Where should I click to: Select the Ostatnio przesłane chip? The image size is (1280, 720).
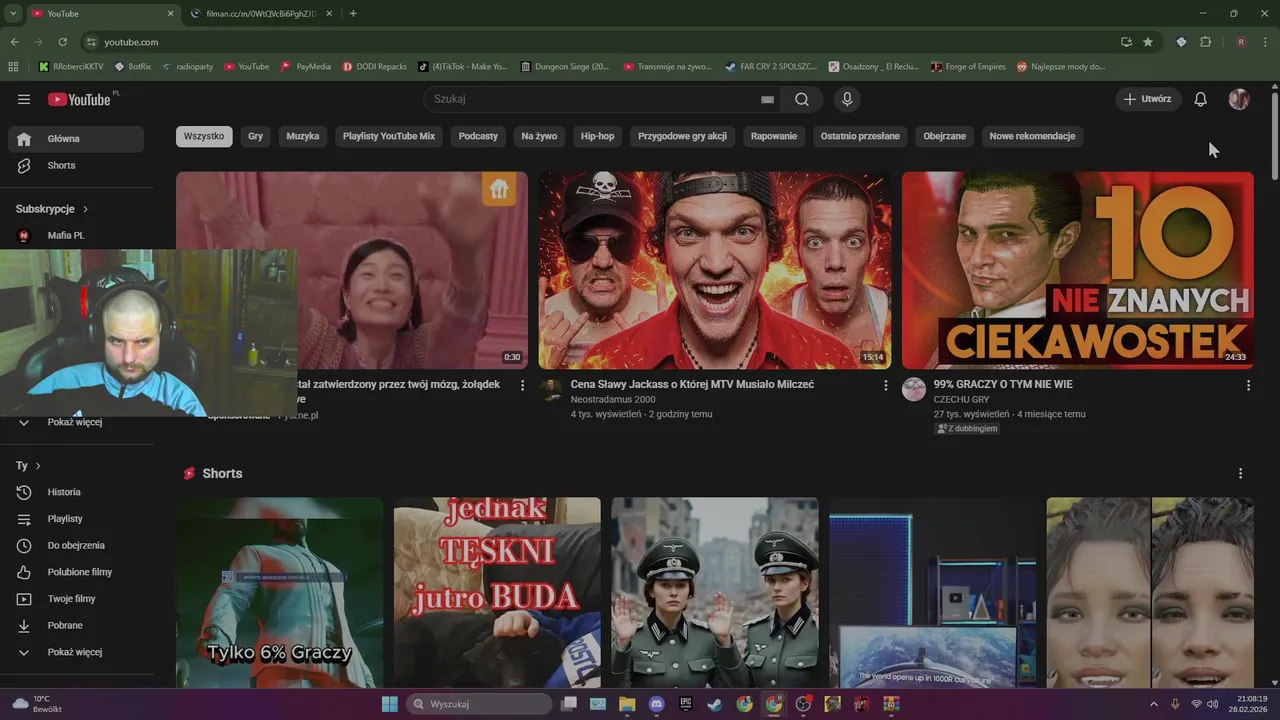pos(860,136)
